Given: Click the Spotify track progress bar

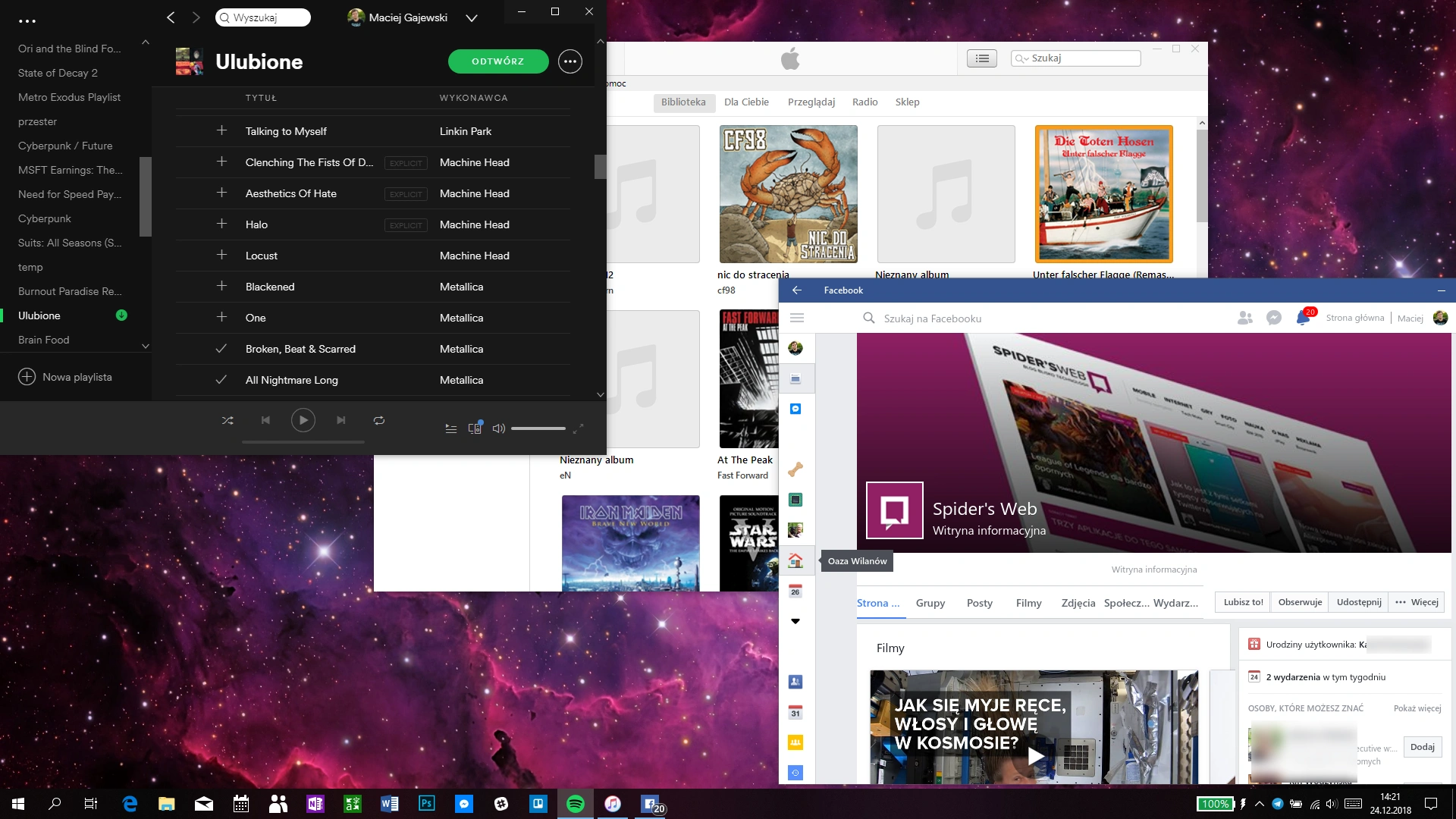Looking at the screenshot, I should point(303,441).
